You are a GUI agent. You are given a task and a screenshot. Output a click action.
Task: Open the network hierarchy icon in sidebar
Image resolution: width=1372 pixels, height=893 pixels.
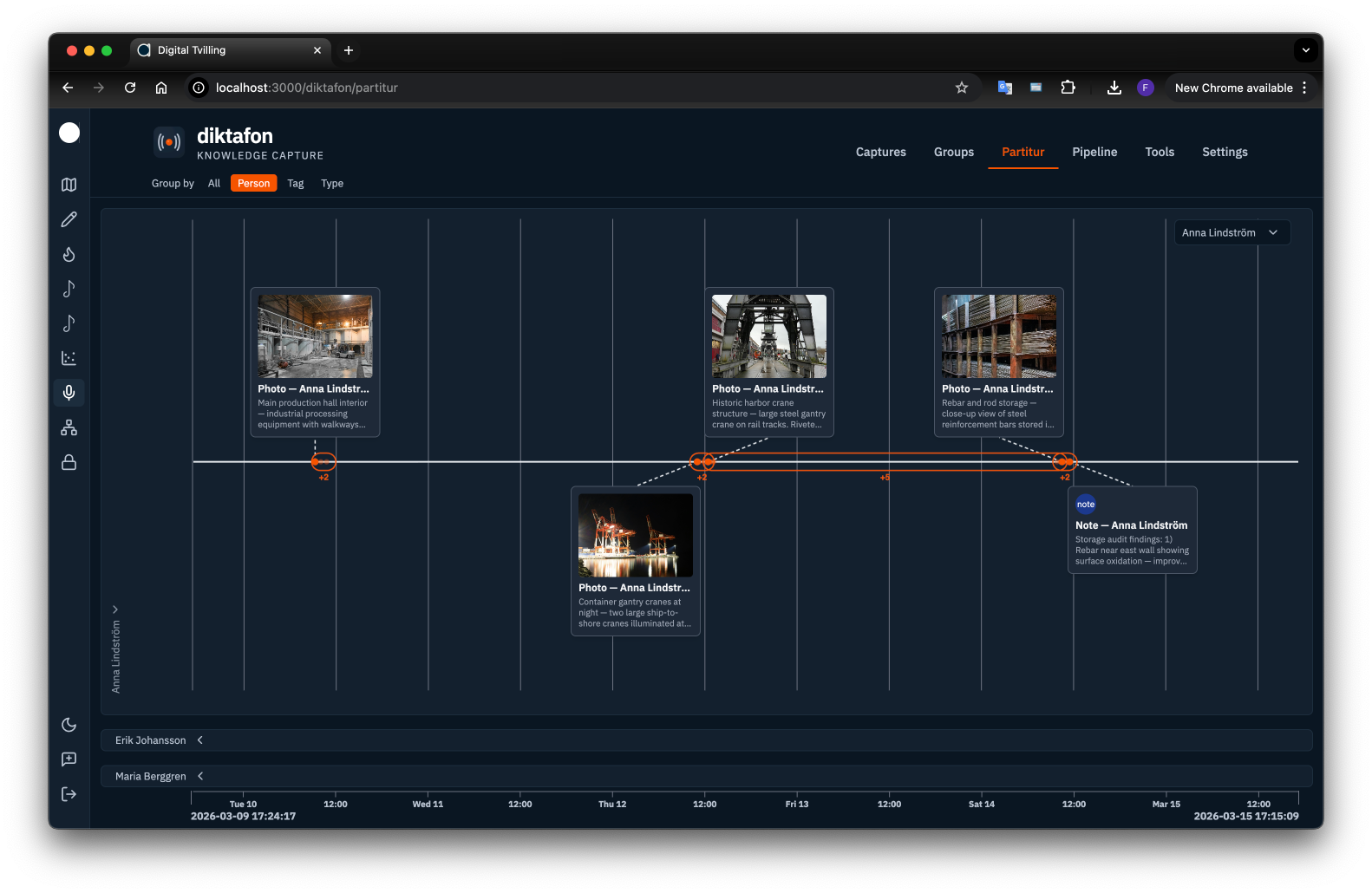[x=69, y=427]
